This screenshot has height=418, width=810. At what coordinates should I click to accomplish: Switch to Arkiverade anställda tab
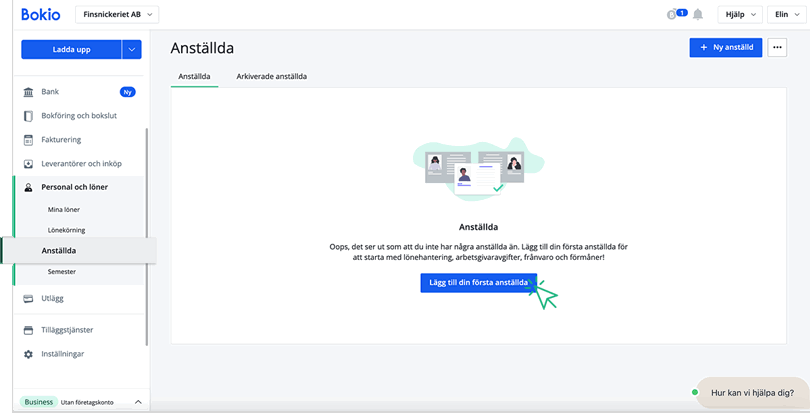click(x=272, y=76)
